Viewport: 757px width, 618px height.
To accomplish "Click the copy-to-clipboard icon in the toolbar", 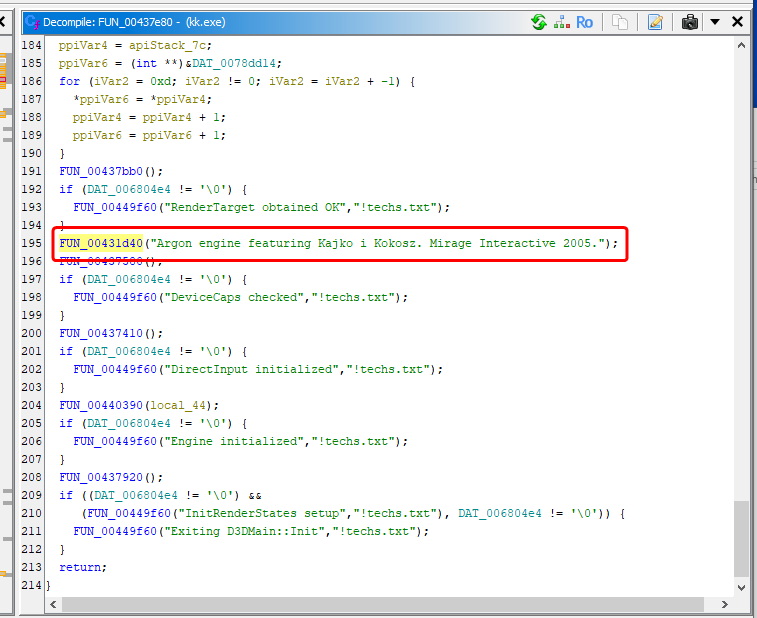I will 620,22.
